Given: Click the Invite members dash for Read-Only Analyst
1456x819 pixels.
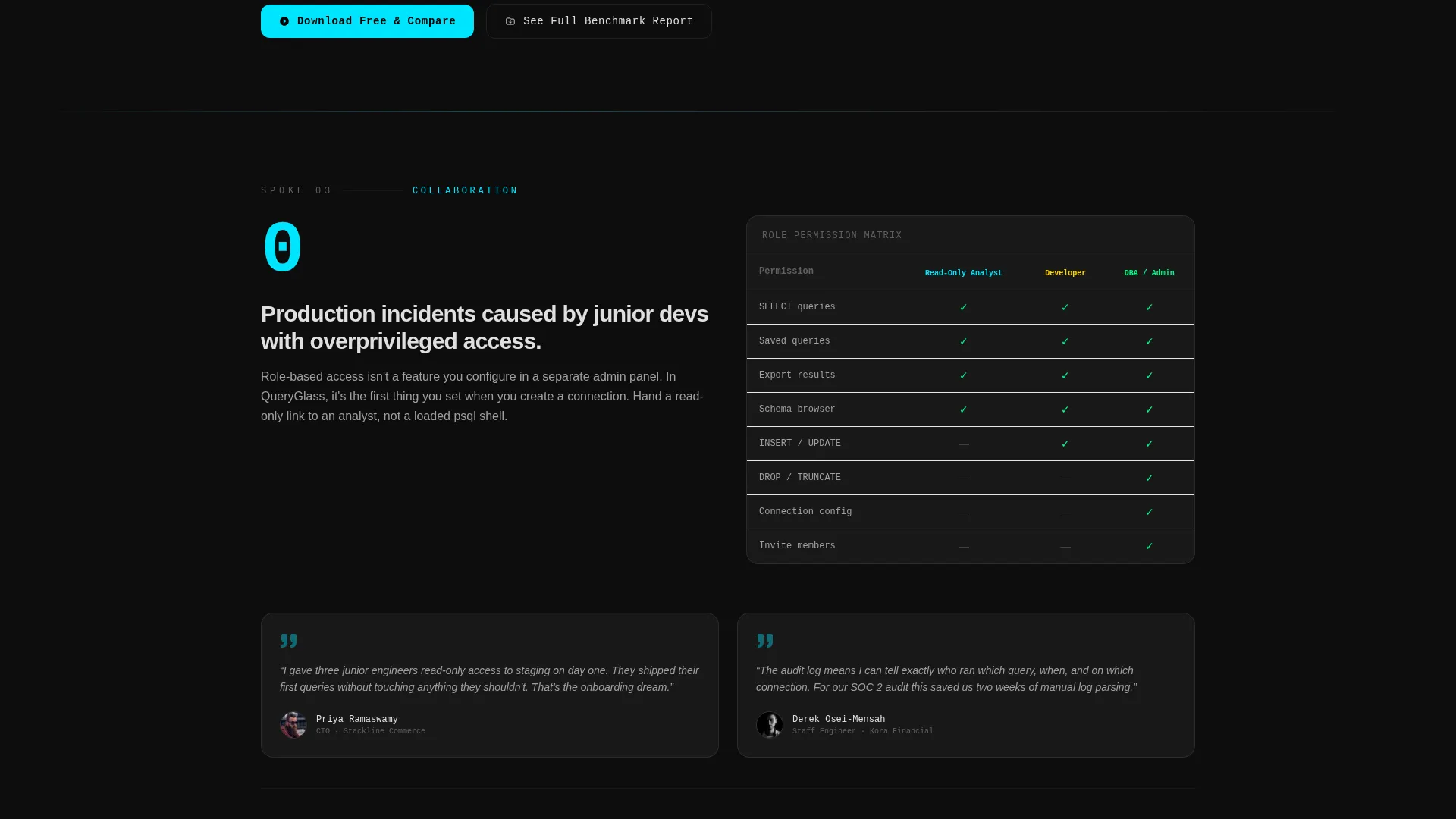Looking at the screenshot, I should 963,547.
